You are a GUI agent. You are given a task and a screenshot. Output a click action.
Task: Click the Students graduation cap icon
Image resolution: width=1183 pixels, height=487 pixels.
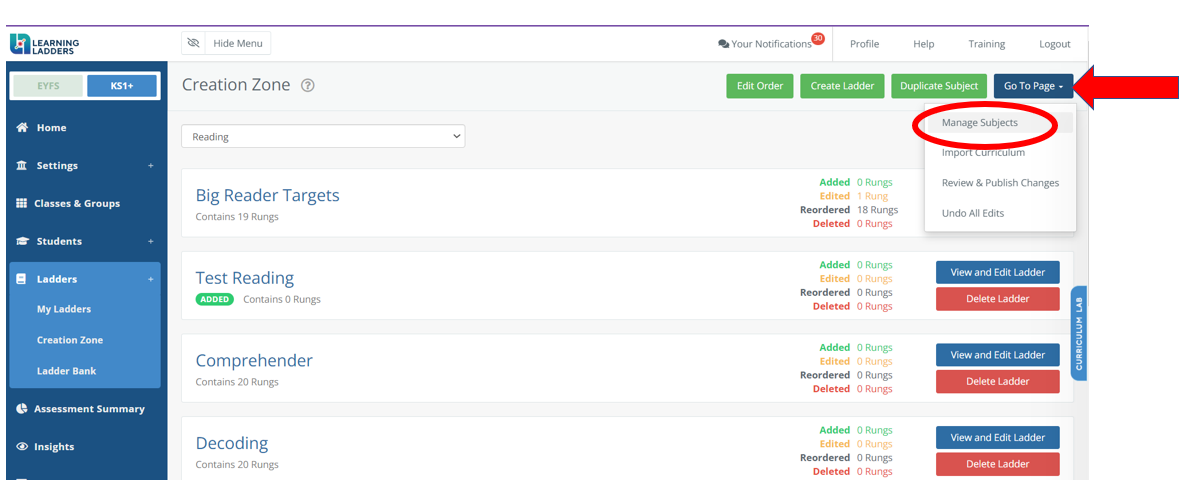point(23,241)
